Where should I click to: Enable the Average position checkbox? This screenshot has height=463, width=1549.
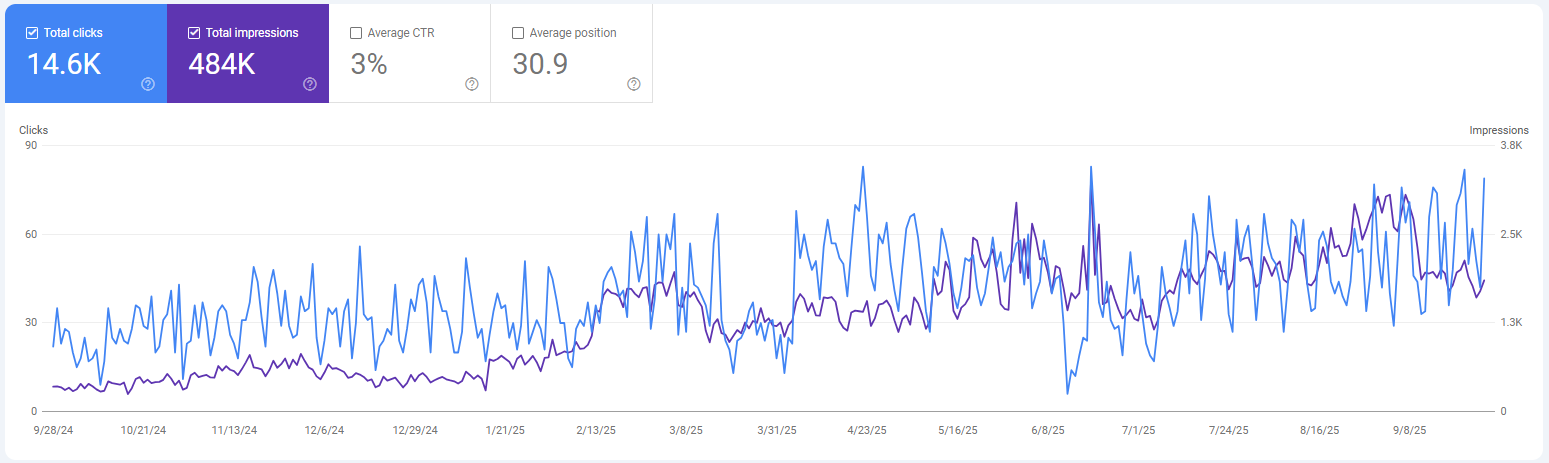point(518,33)
